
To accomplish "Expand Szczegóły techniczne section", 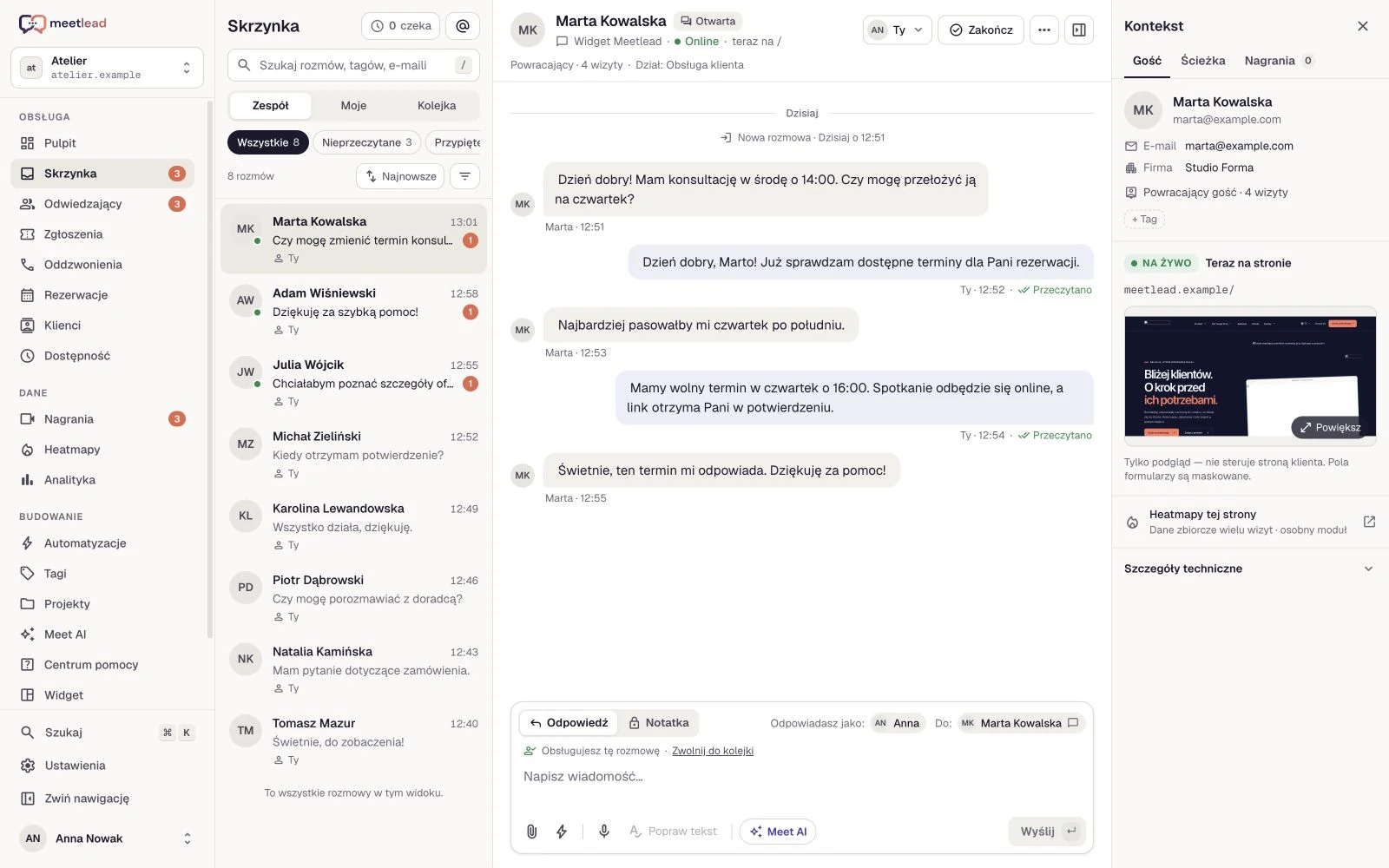I will pyautogui.click(x=1250, y=569).
